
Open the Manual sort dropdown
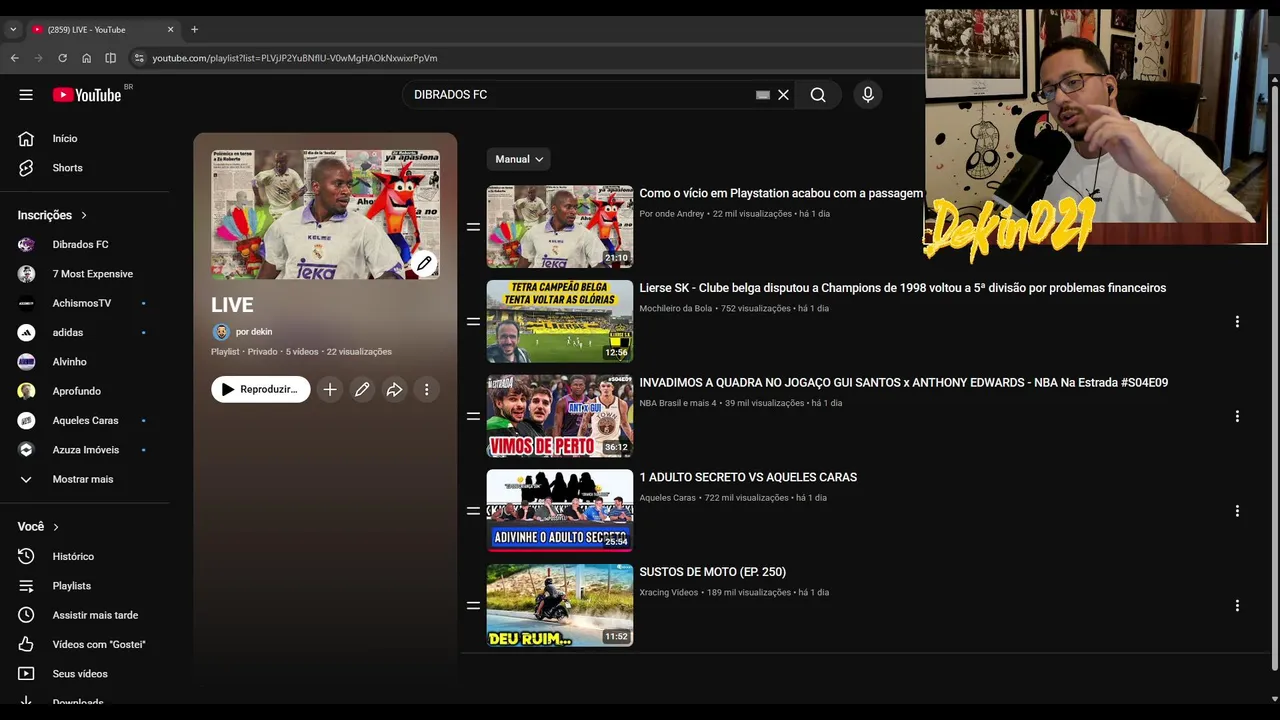(x=518, y=159)
